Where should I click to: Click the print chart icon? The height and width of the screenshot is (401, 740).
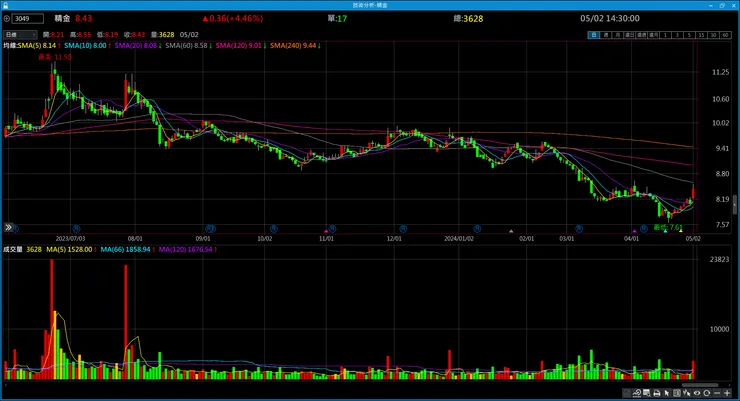pyautogui.click(x=657, y=393)
